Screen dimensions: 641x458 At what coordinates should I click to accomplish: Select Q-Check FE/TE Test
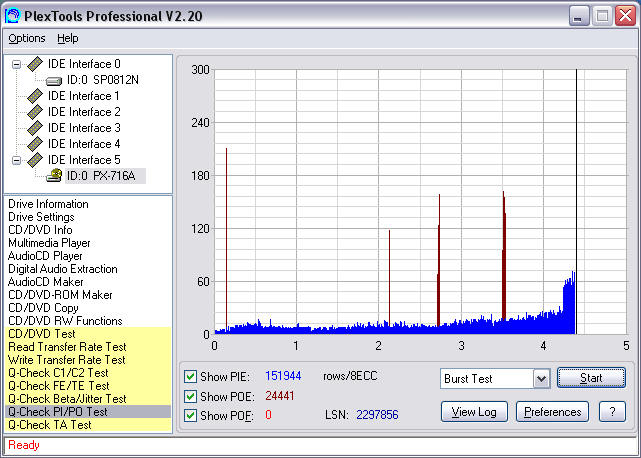tap(88, 386)
